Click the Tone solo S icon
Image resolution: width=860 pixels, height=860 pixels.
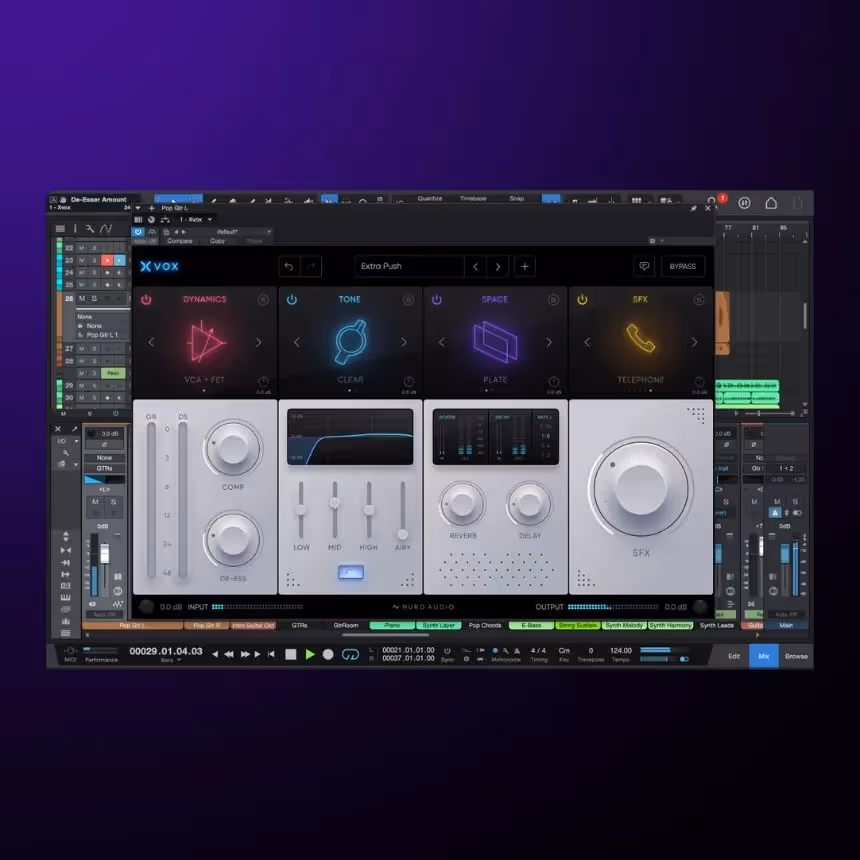(409, 299)
